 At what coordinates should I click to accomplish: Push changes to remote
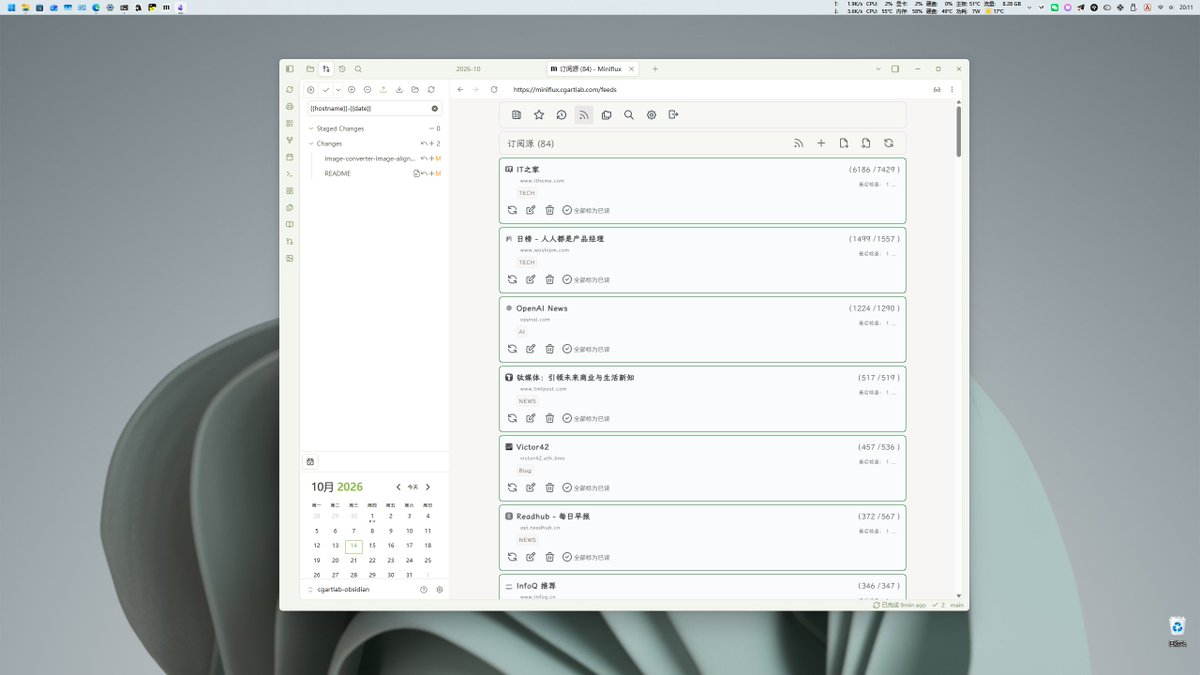(x=383, y=90)
